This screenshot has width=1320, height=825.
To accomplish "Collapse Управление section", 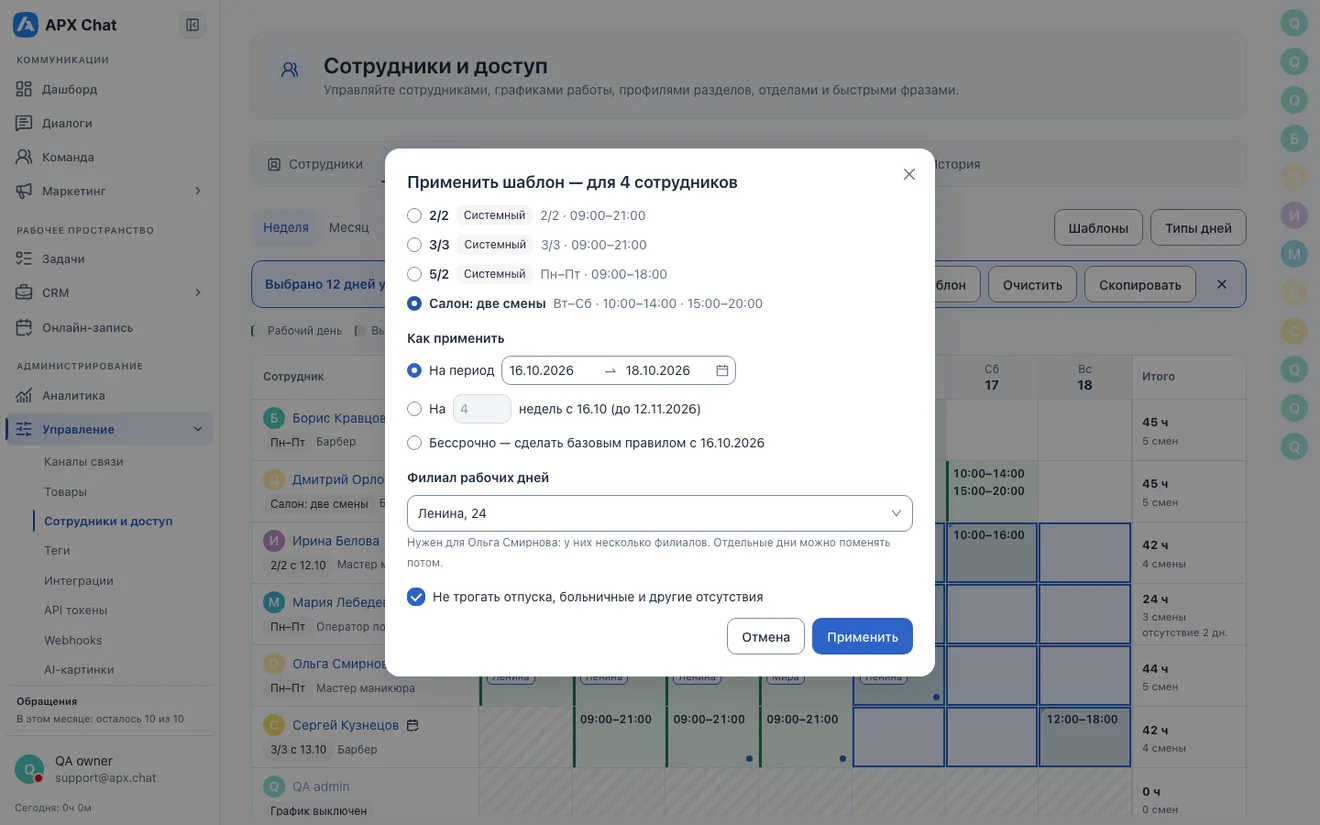I will pos(197,429).
